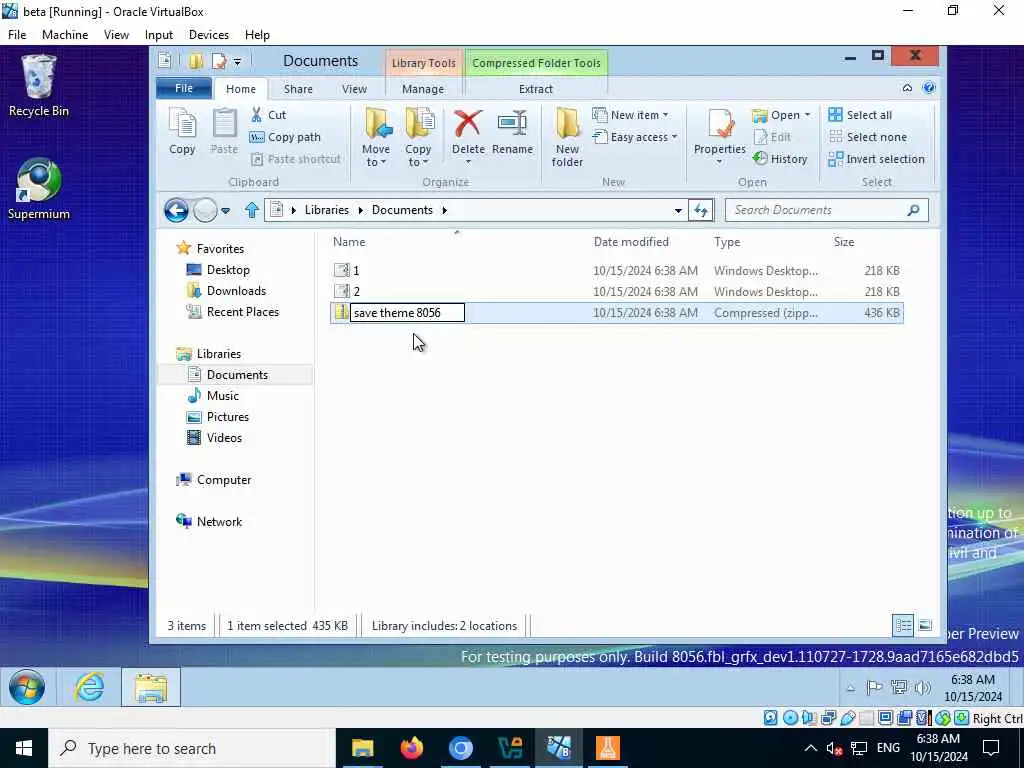
Task: Click the guest volume speaker tray icon
Action: click(923, 688)
